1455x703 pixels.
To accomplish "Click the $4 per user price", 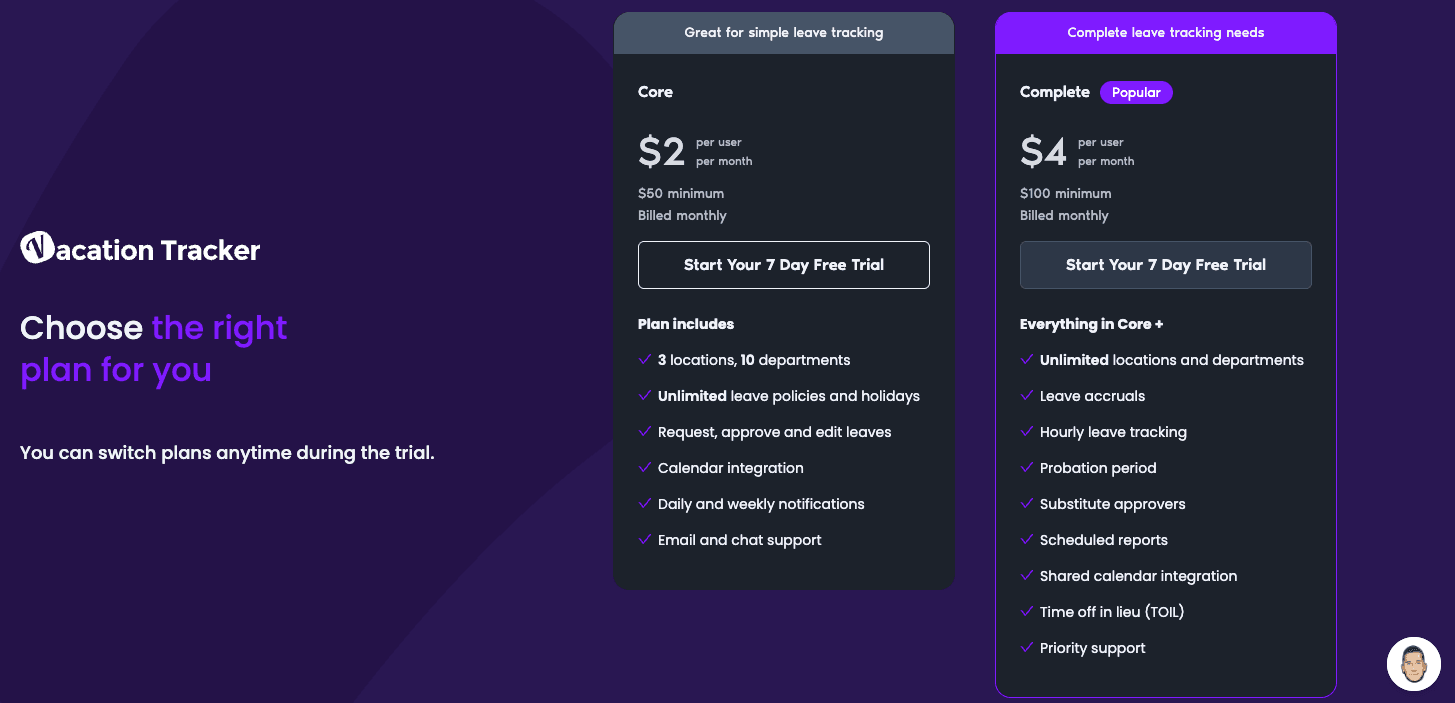I will 1044,152.
